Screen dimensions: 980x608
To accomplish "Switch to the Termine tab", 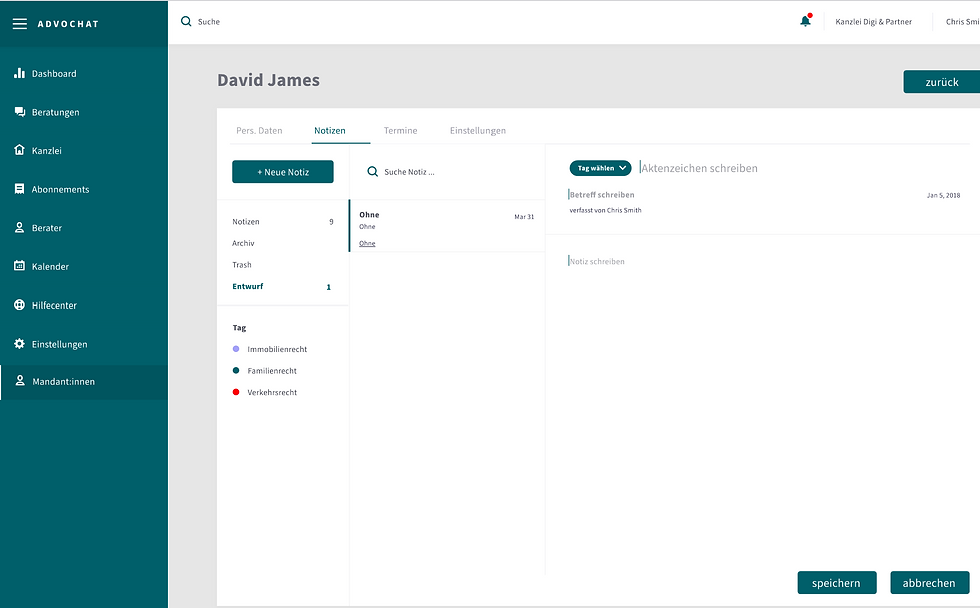I will click(401, 131).
